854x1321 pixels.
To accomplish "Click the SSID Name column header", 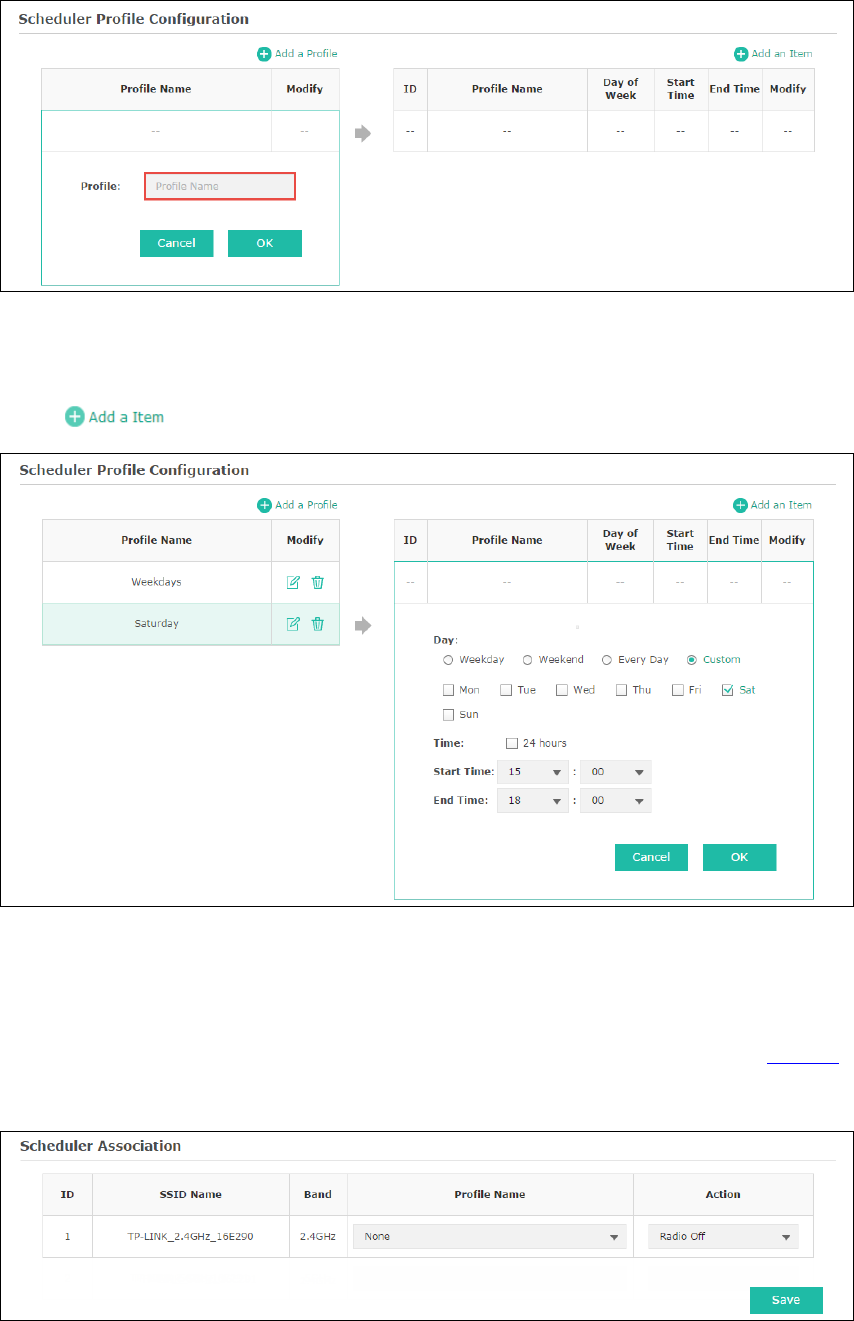I will pyautogui.click(x=190, y=1195).
